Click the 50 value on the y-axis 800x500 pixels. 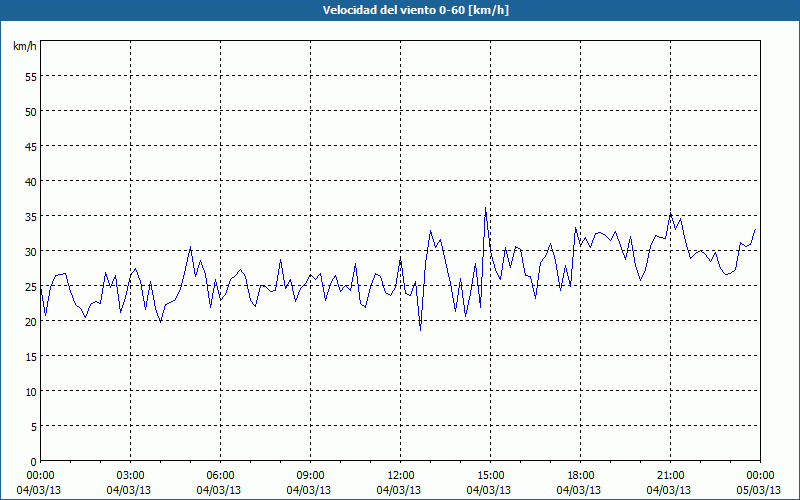coord(31,111)
